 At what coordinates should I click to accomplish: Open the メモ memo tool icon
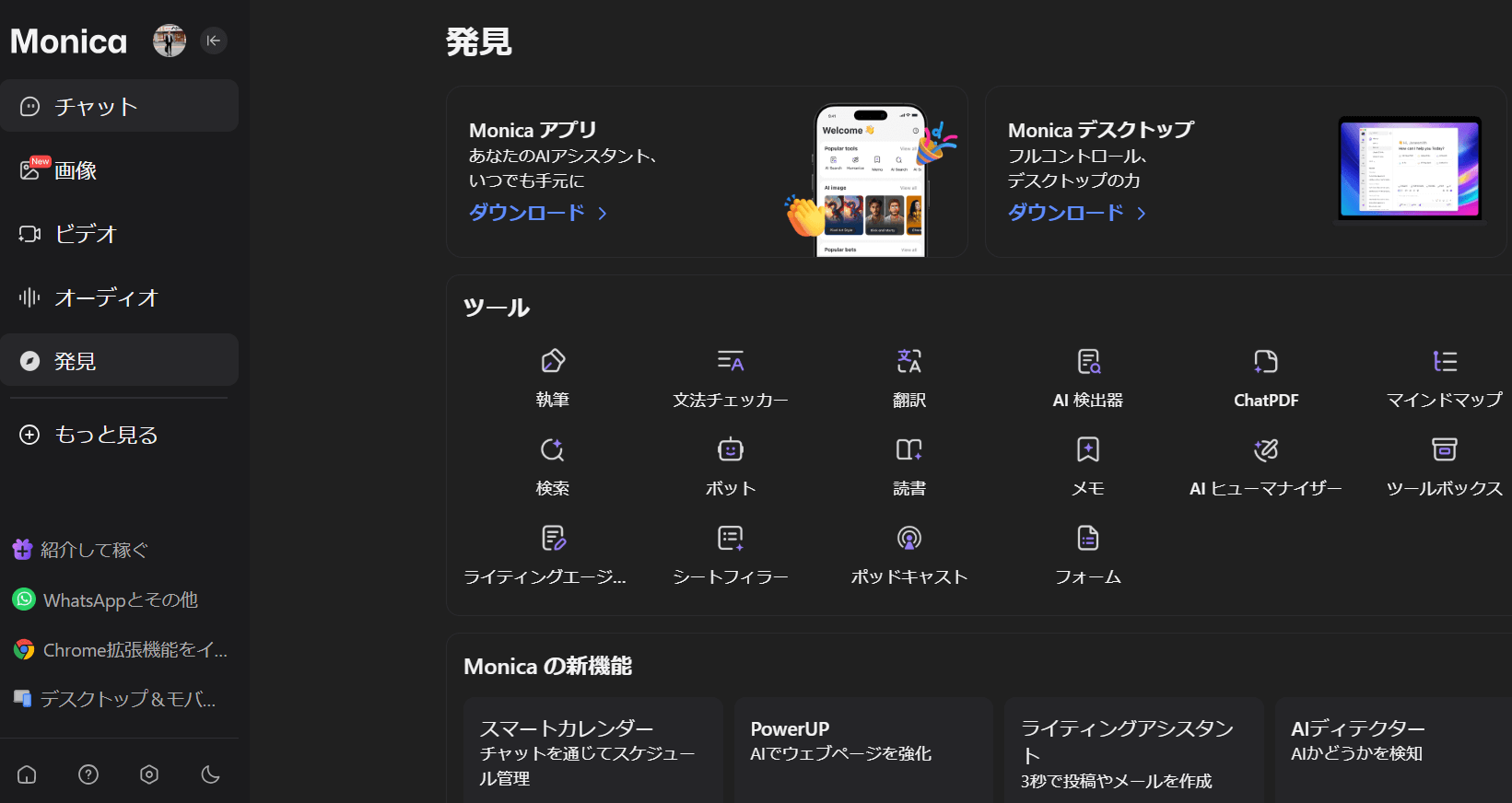[1088, 449]
